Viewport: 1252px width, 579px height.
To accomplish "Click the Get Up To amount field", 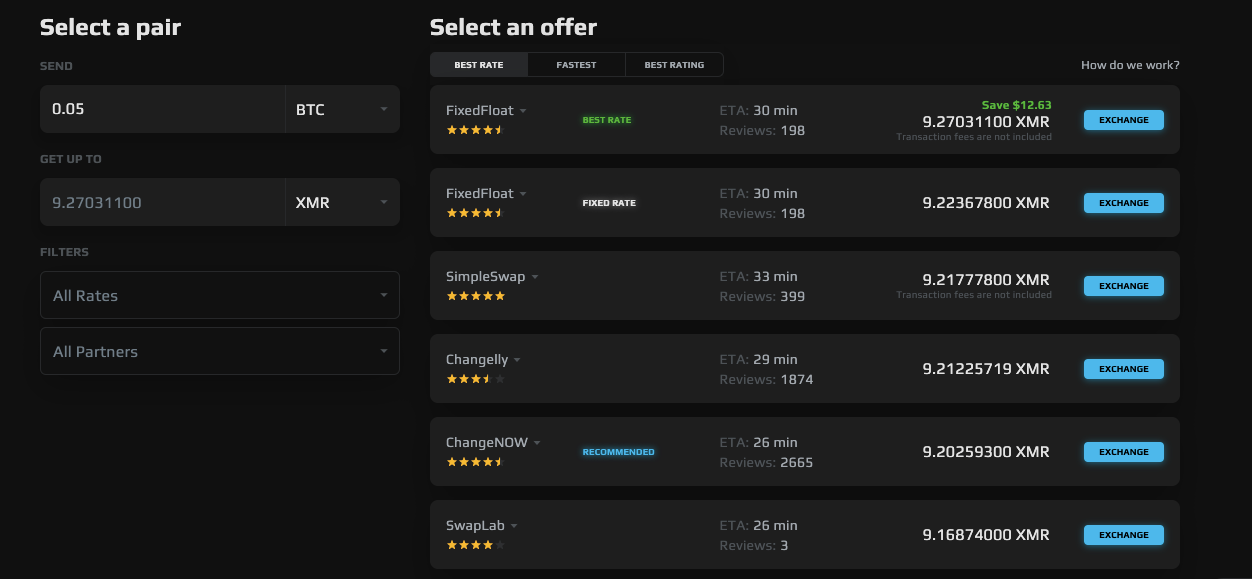I will click(x=162, y=202).
